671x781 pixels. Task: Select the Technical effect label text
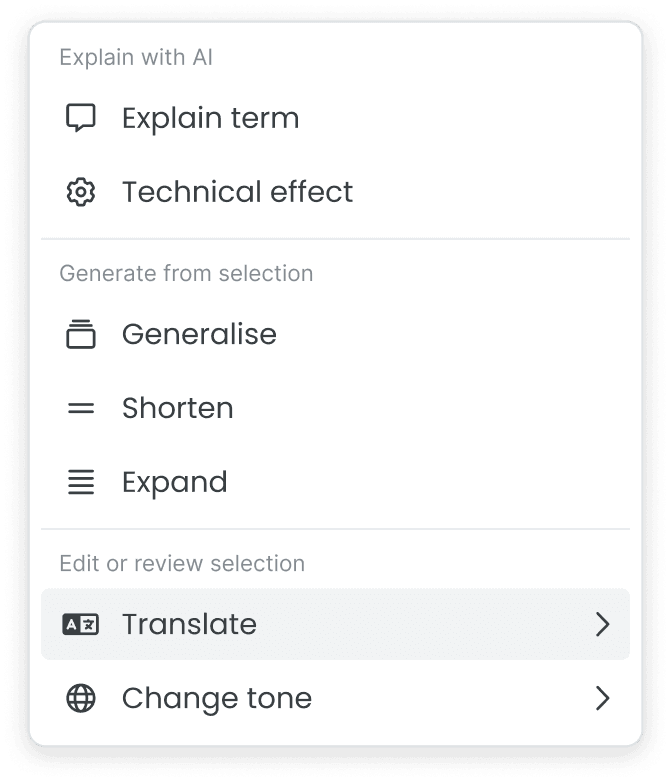coord(237,192)
